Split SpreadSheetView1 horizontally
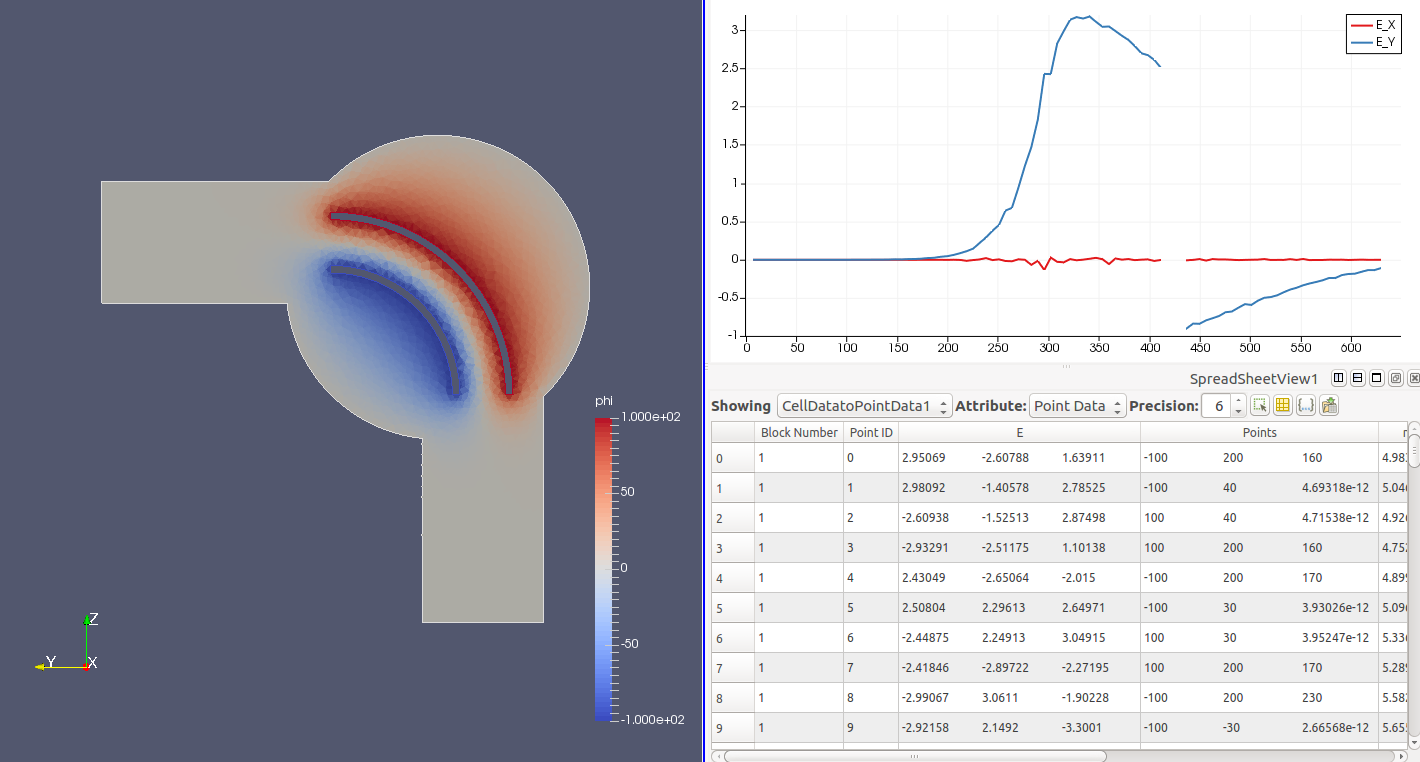Screen dimensions: 1420x762 point(1338,378)
